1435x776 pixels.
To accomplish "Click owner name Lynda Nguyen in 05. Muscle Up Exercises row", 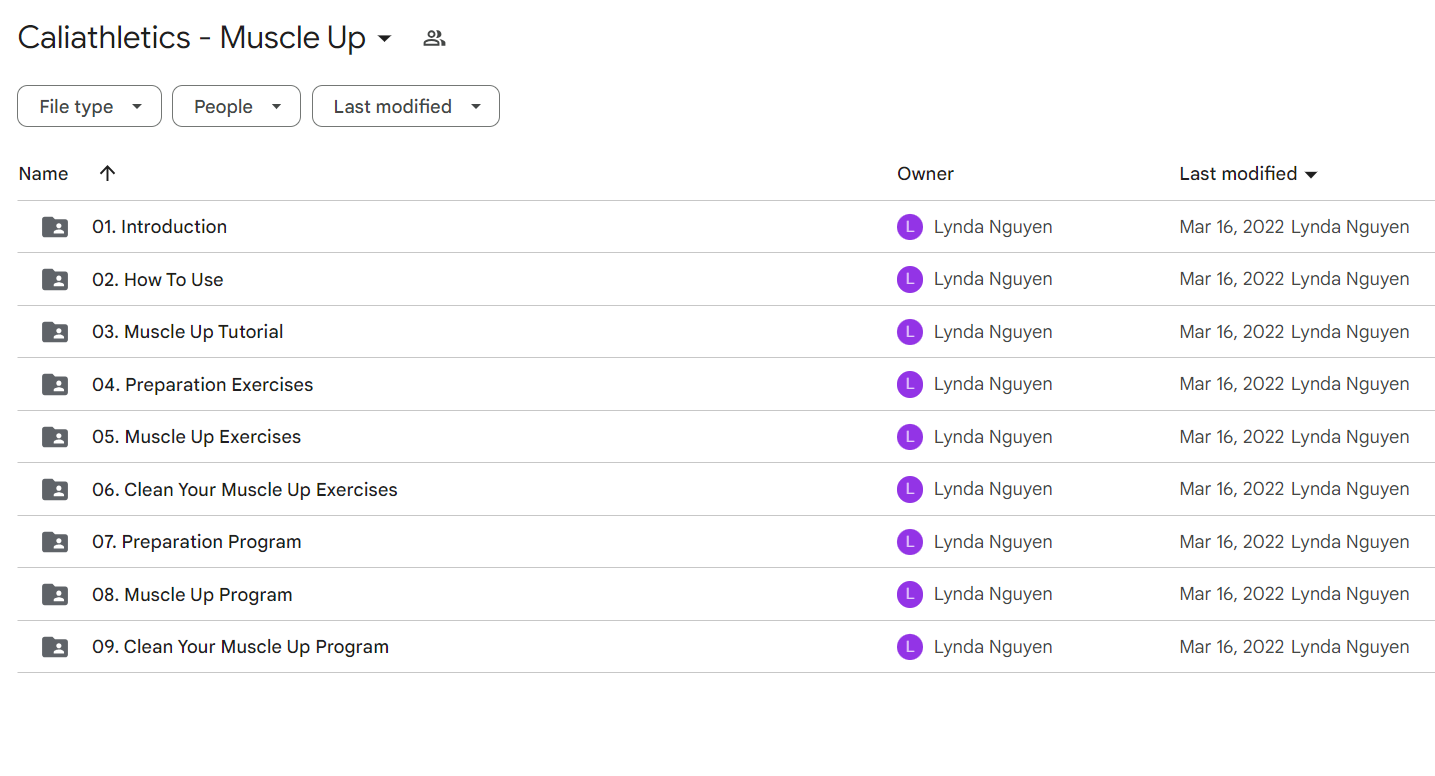I will tap(993, 437).
